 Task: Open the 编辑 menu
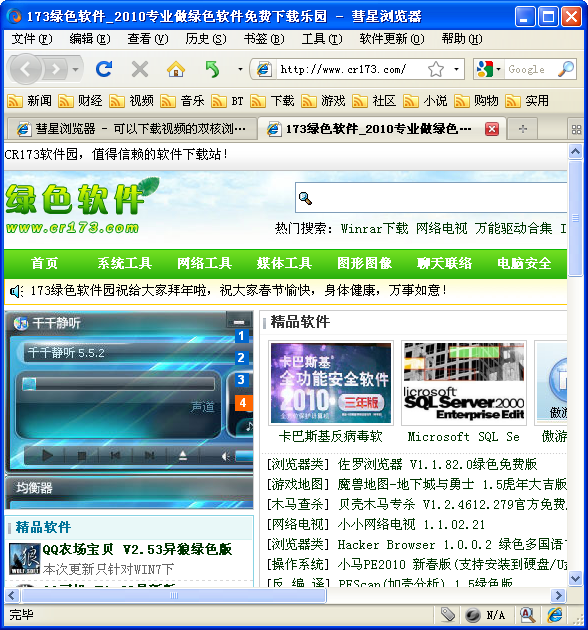[90, 39]
